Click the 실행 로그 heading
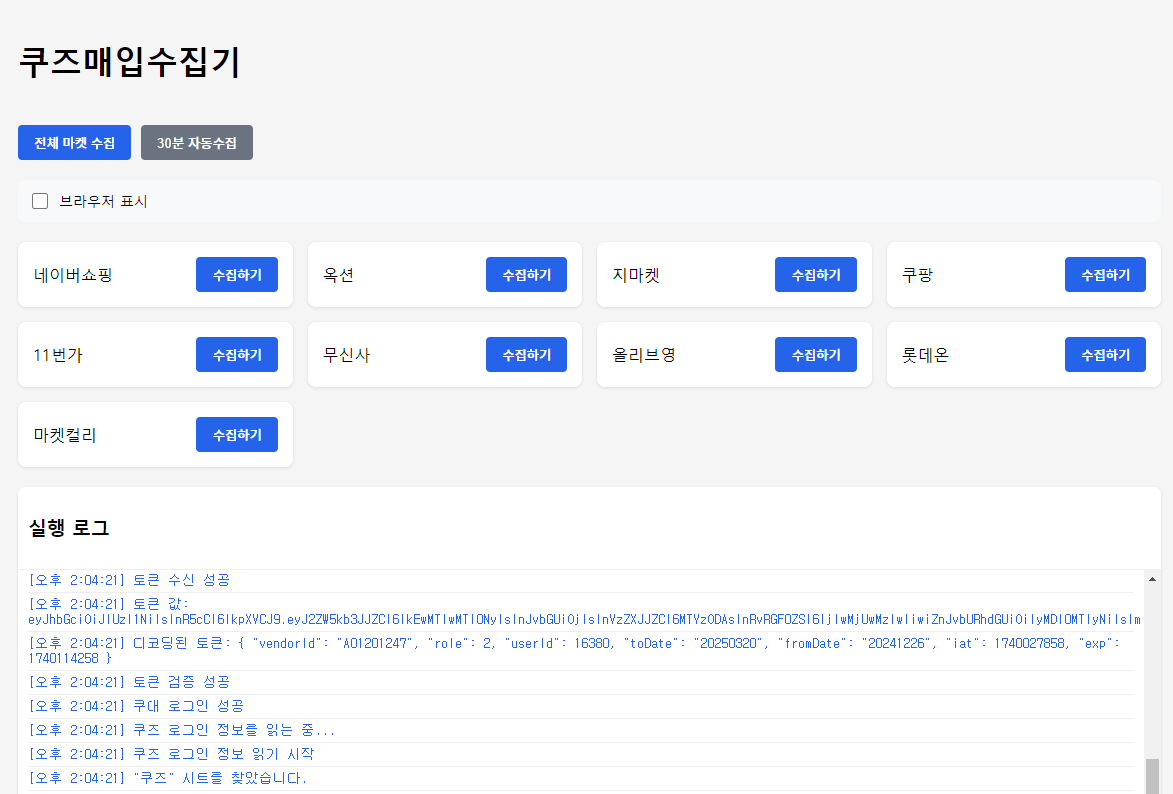 [69, 528]
